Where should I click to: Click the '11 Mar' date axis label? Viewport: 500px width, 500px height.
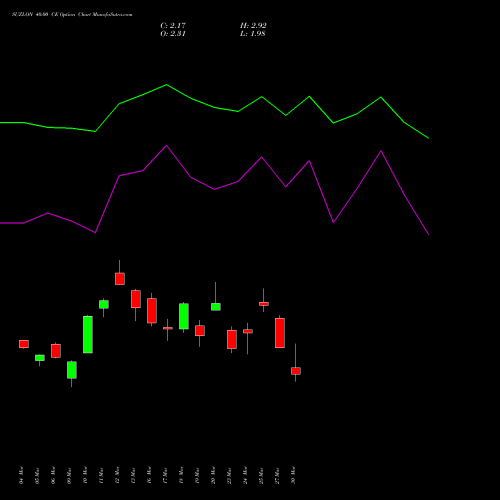tap(101, 475)
